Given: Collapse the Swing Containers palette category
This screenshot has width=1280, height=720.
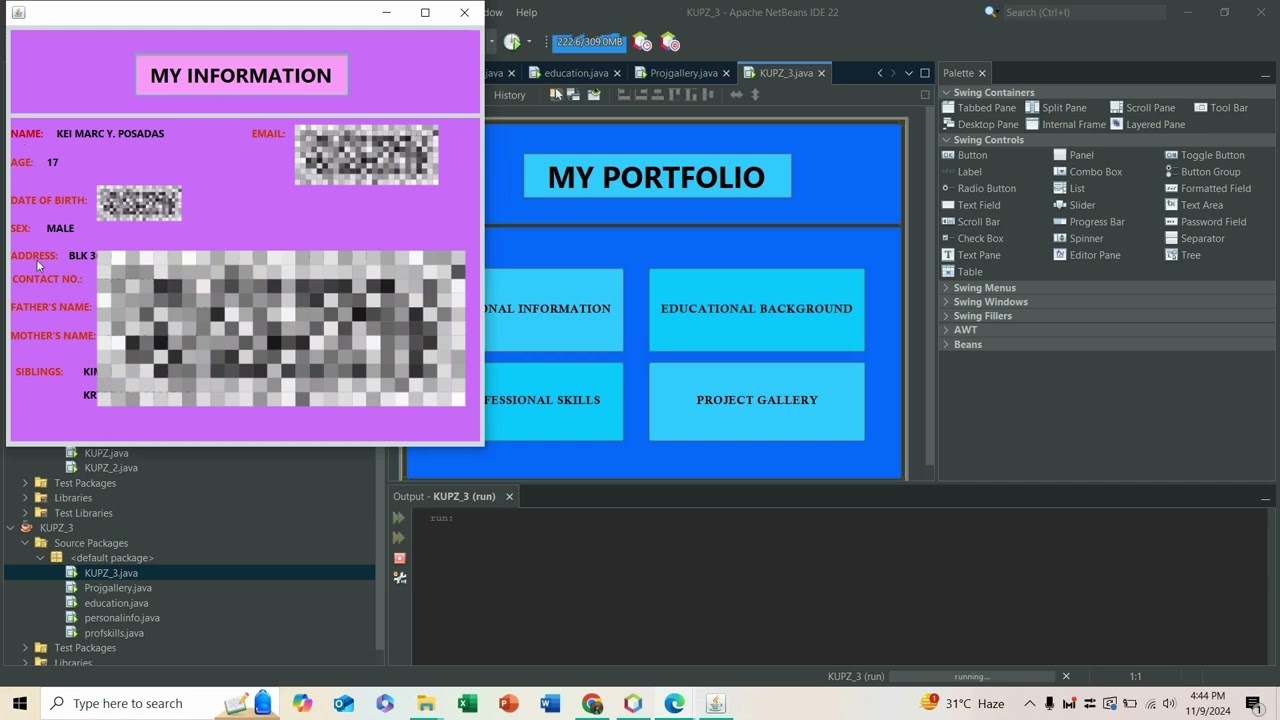Looking at the screenshot, I should (x=946, y=92).
